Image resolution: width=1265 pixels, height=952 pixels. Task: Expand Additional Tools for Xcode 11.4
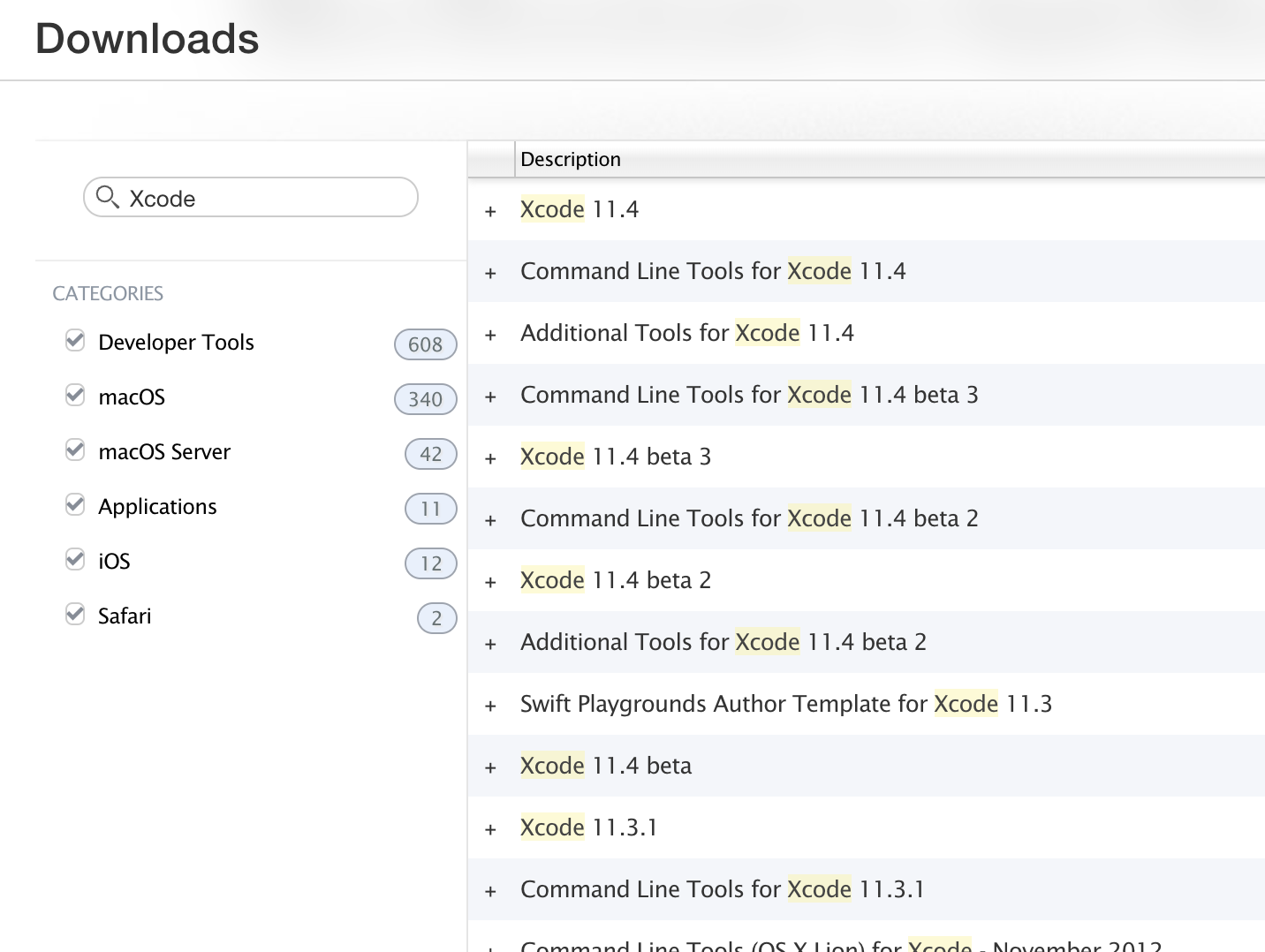click(490, 335)
